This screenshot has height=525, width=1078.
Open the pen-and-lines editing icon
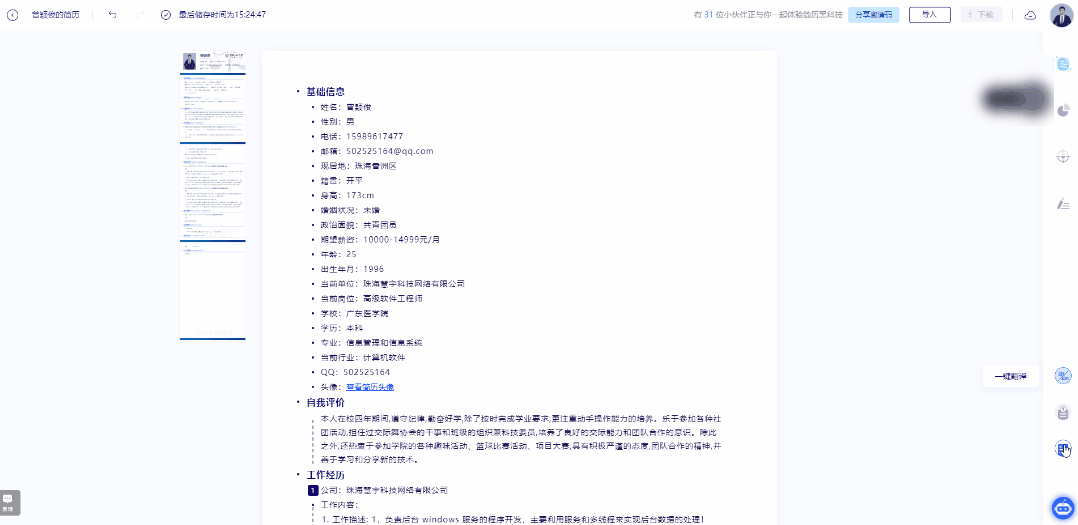(1063, 203)
